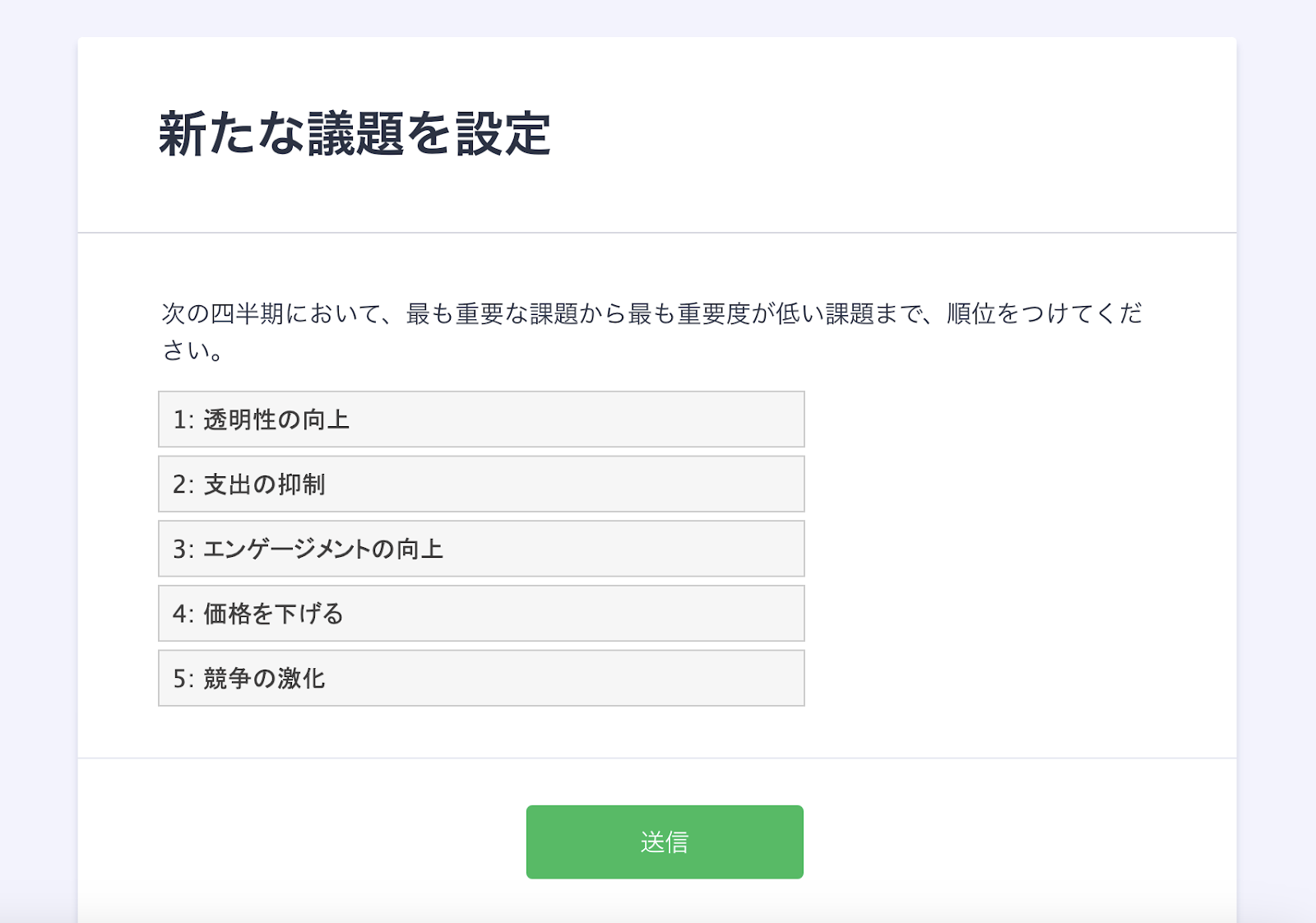Click the number "4:" rank label
Viewport: 1316px width, 923px height.
(x=183, y=615)
